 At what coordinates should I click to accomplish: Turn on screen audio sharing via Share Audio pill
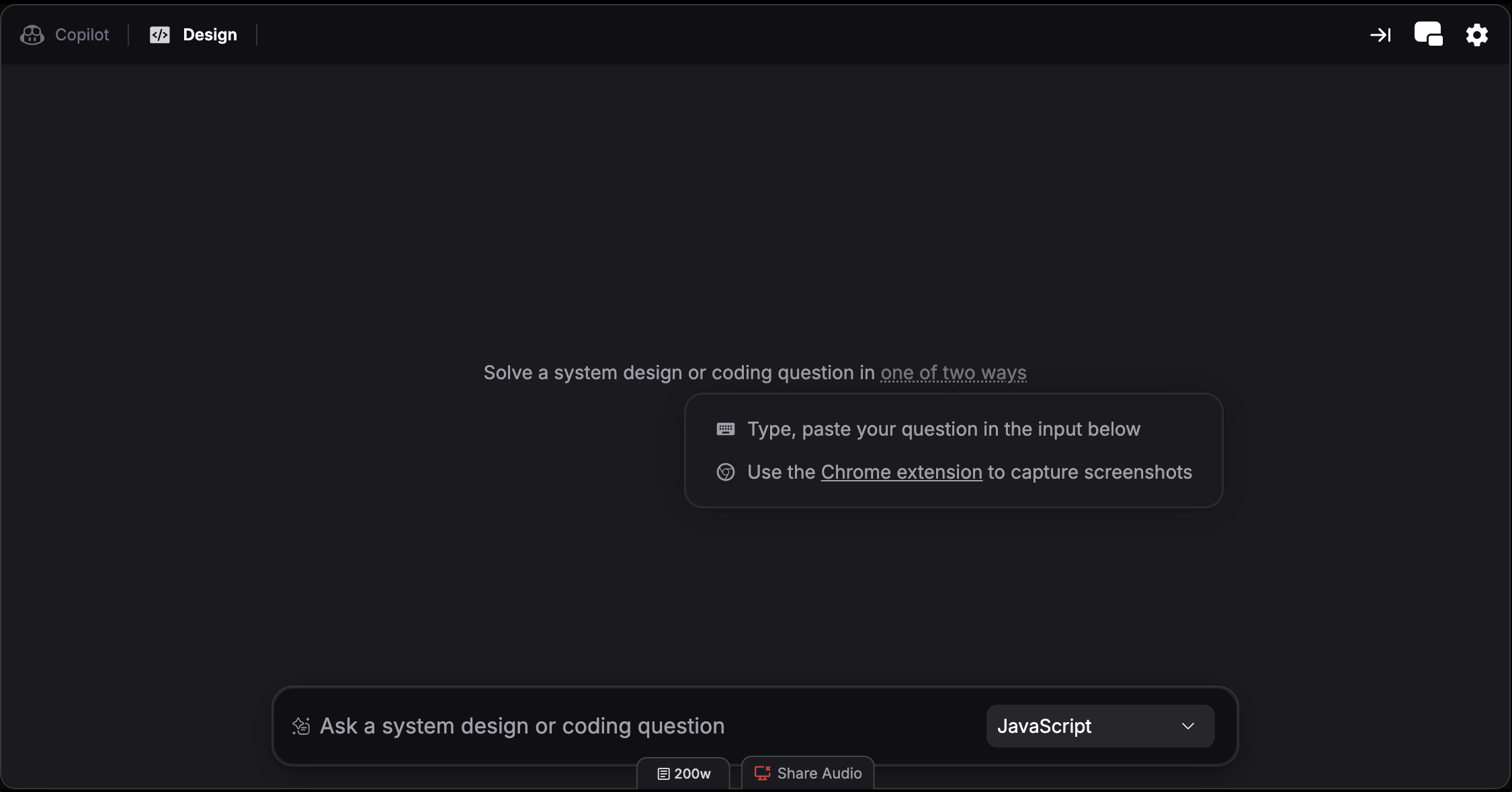coord(807,773)
